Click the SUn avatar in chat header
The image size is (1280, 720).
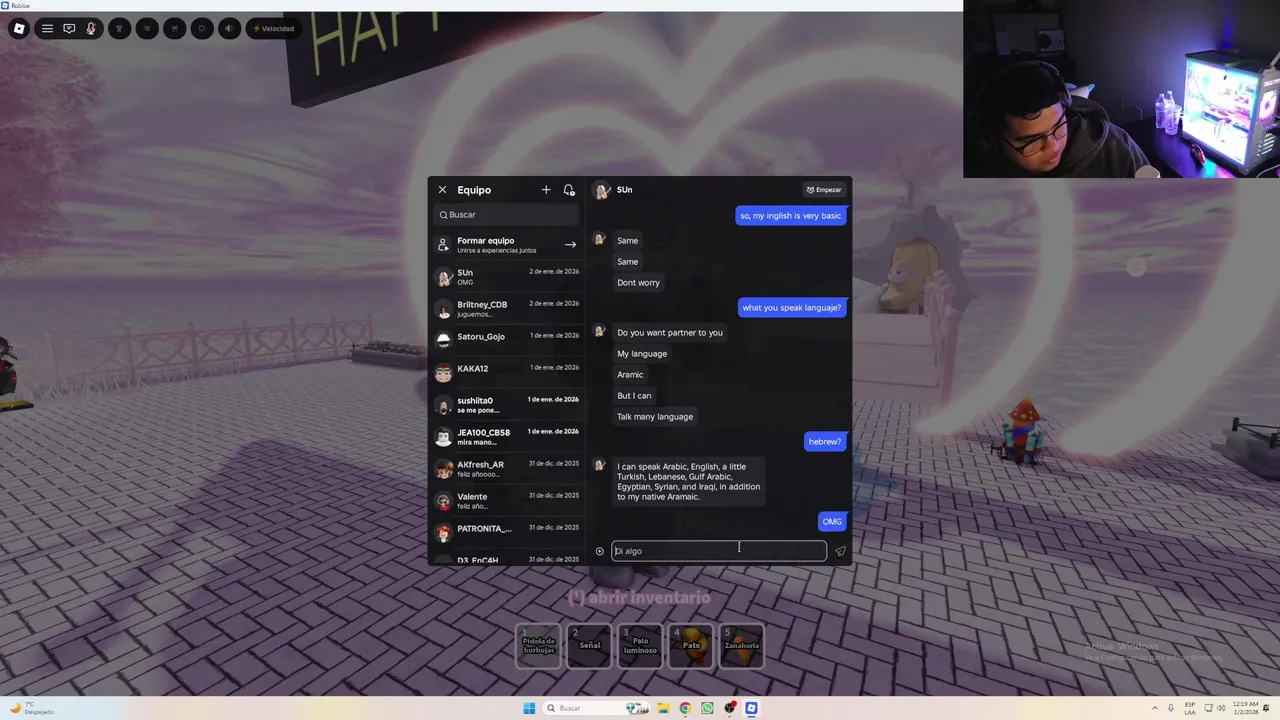click(602, 190)
